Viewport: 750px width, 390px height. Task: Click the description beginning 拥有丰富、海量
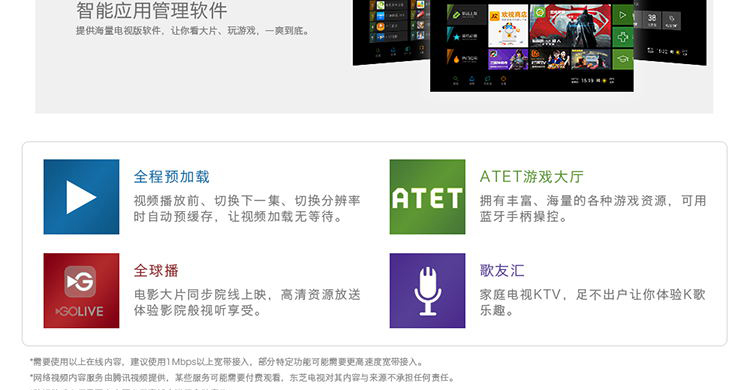point(593,208)
